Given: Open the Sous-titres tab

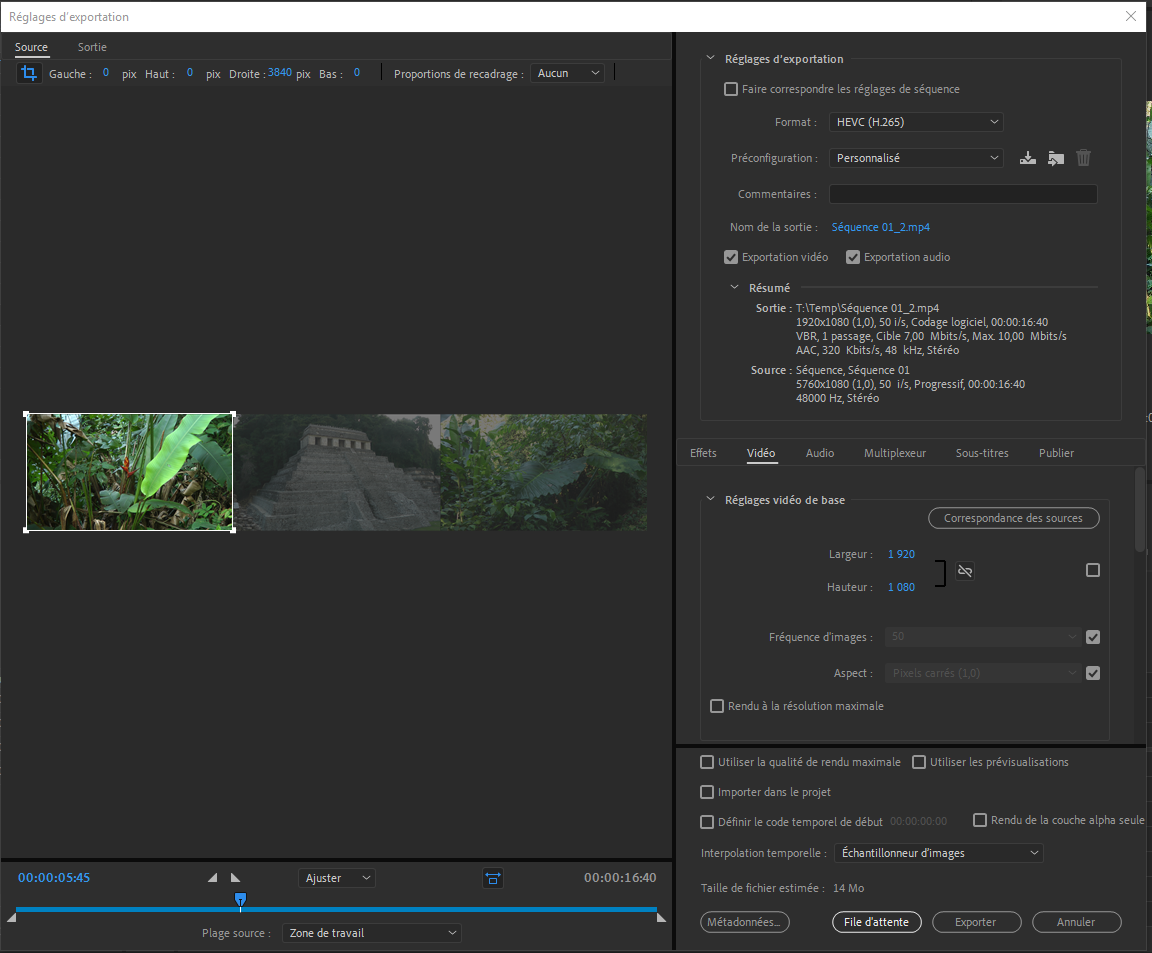Looking at the screenshot, I should tap(982, 453).
